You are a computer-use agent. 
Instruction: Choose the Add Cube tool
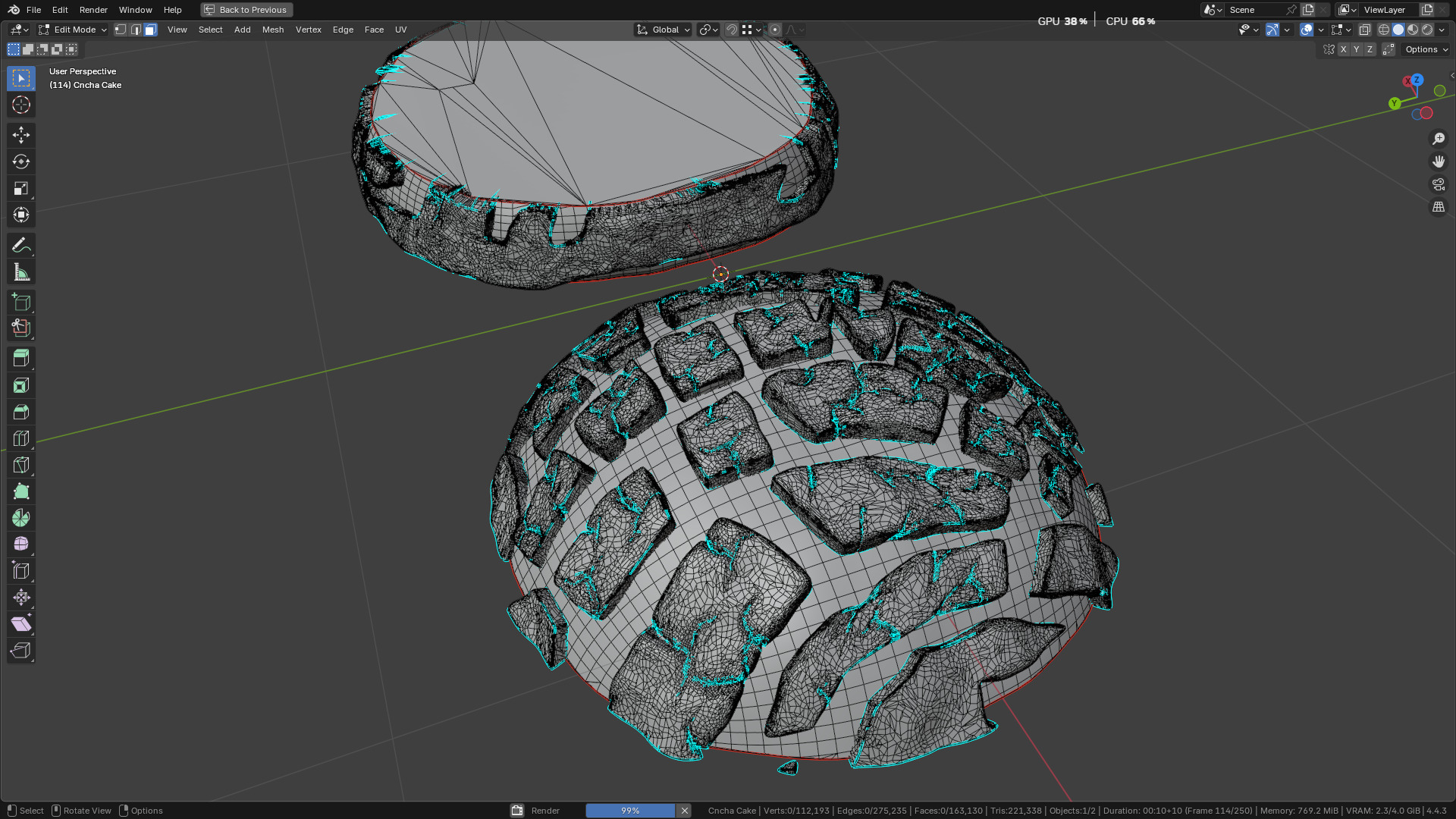(x=21, y=302)
